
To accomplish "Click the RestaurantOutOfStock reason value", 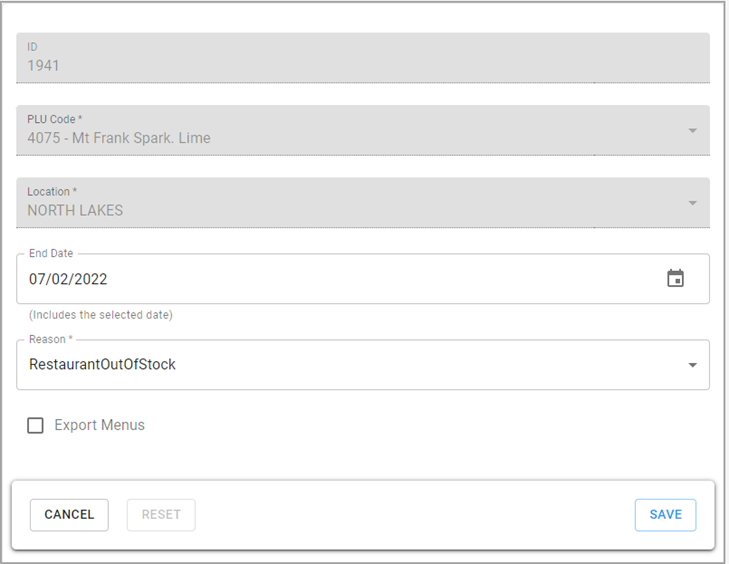I will click(x=102, y=365).
